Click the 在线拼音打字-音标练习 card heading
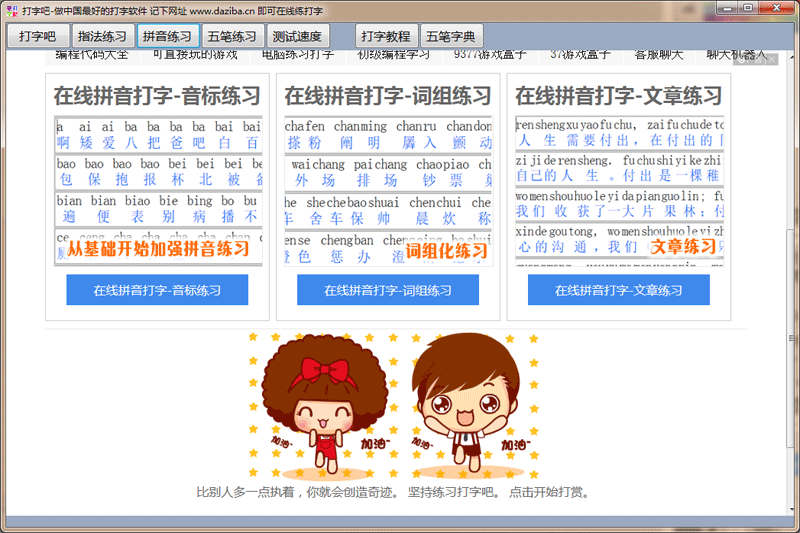This screenshot has height=533, width=800. (x=157, y=96)
